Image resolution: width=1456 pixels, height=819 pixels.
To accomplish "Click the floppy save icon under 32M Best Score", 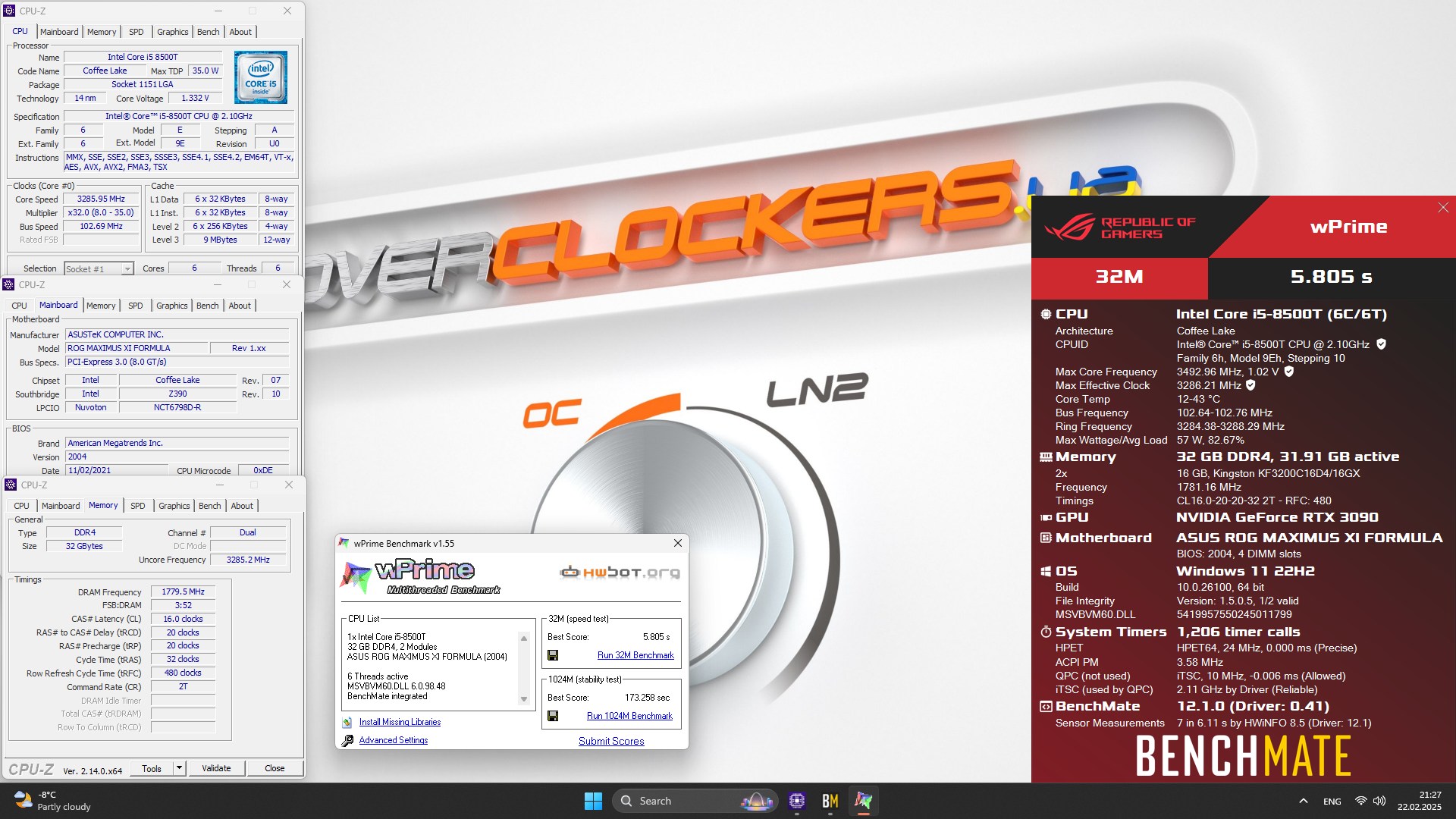I will point(553,655).
